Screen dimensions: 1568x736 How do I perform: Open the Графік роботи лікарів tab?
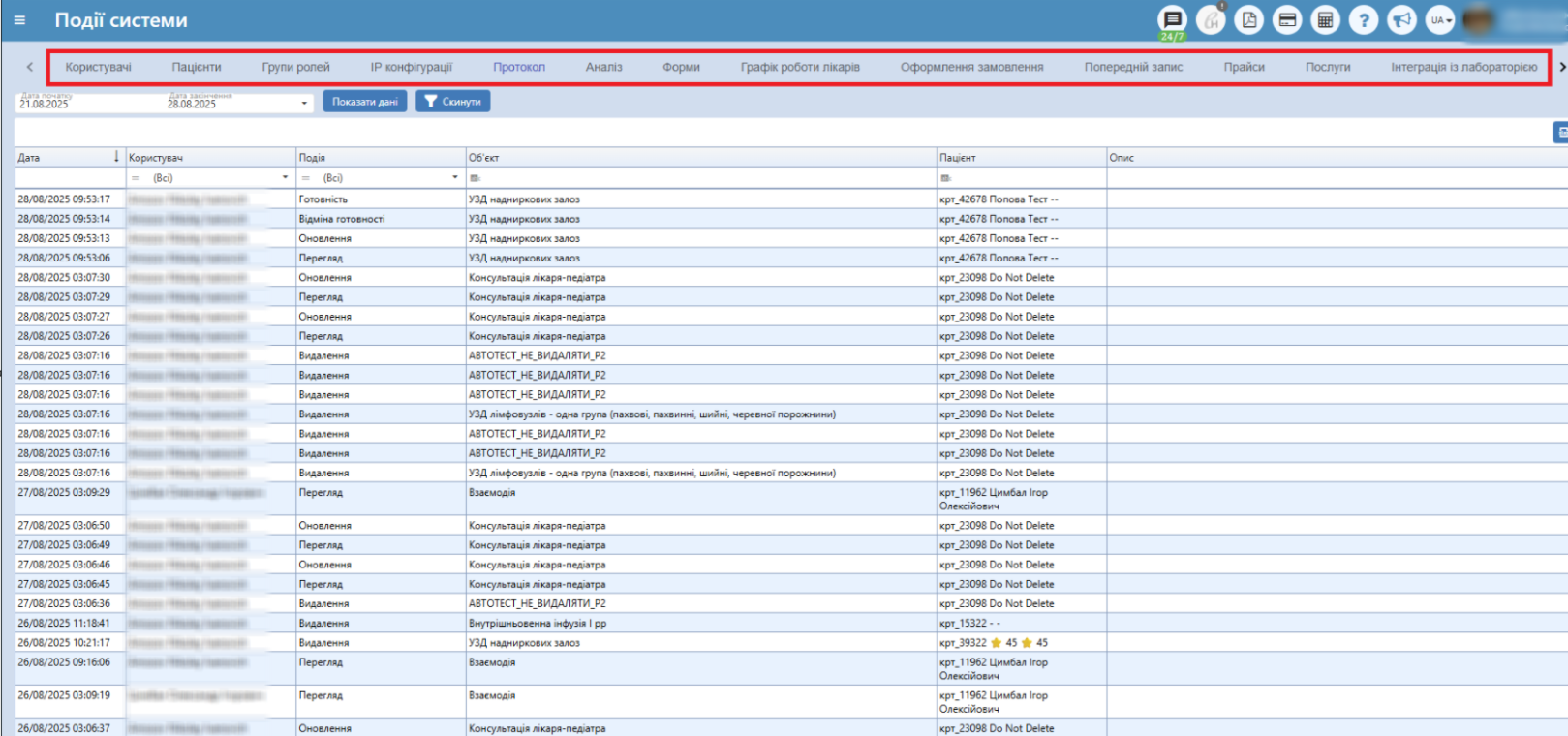click(800, 67)
